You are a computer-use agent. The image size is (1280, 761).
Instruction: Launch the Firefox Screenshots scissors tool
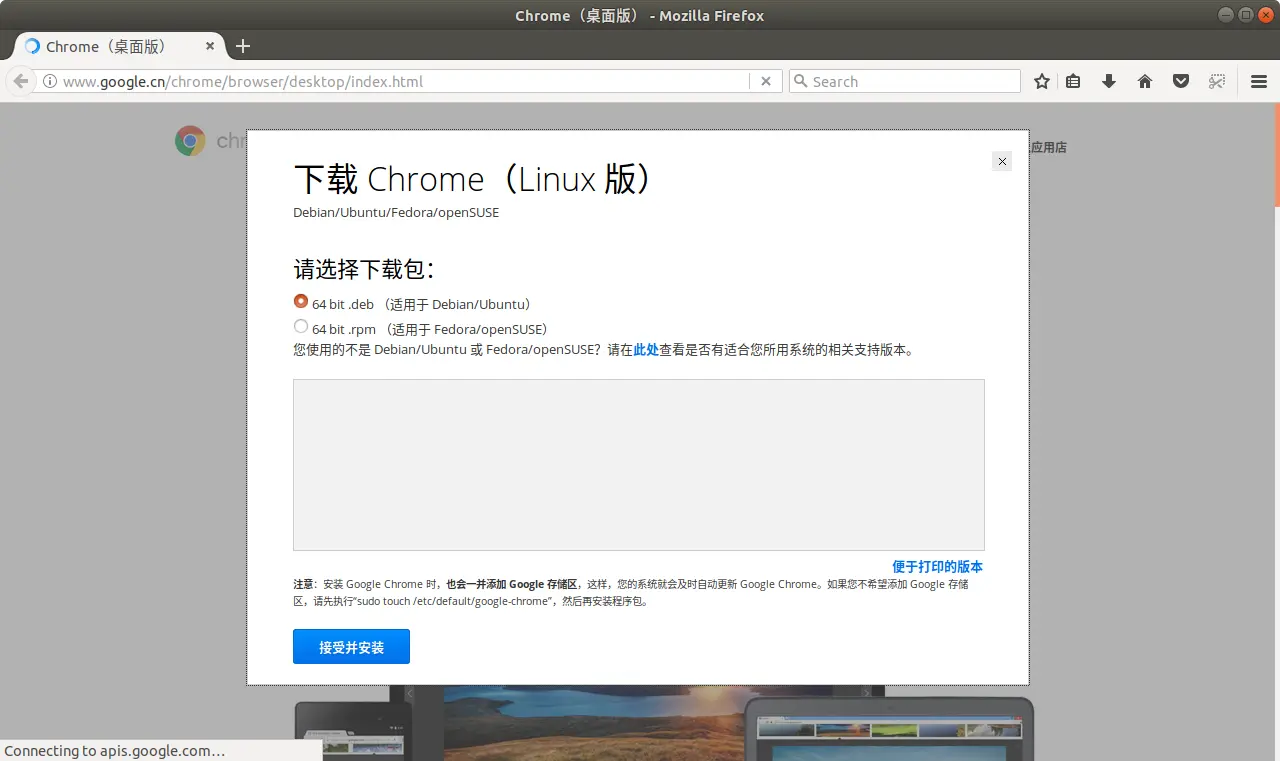tap(1217, 81)
